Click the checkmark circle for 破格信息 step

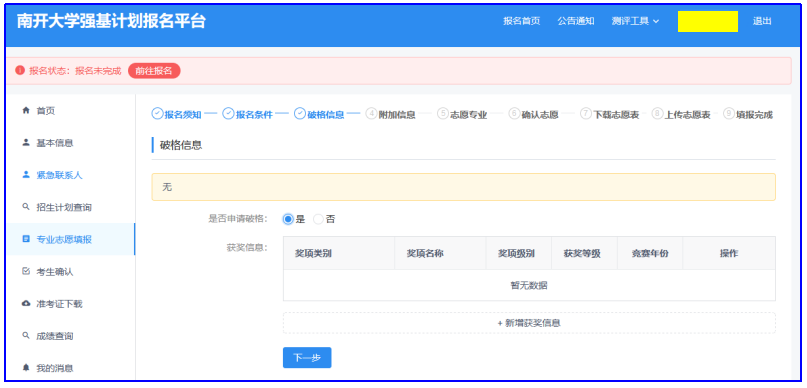tap(300, 114)
